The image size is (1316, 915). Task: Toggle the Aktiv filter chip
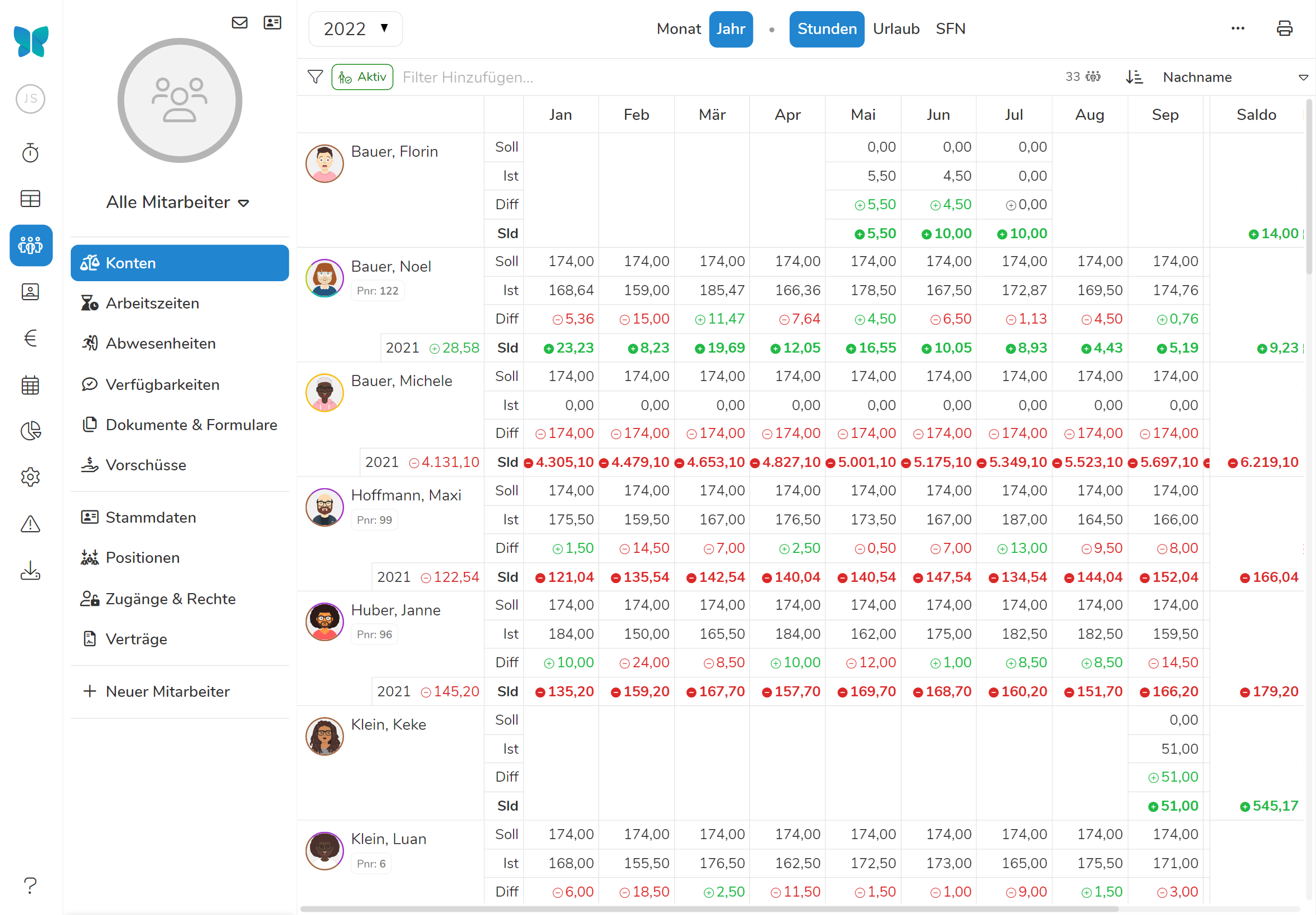362,77
